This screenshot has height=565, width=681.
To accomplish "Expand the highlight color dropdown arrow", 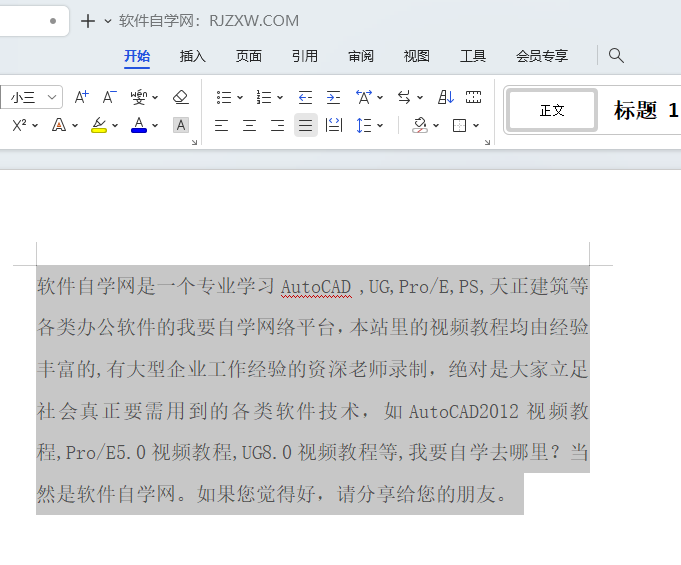I will point(115,126).
